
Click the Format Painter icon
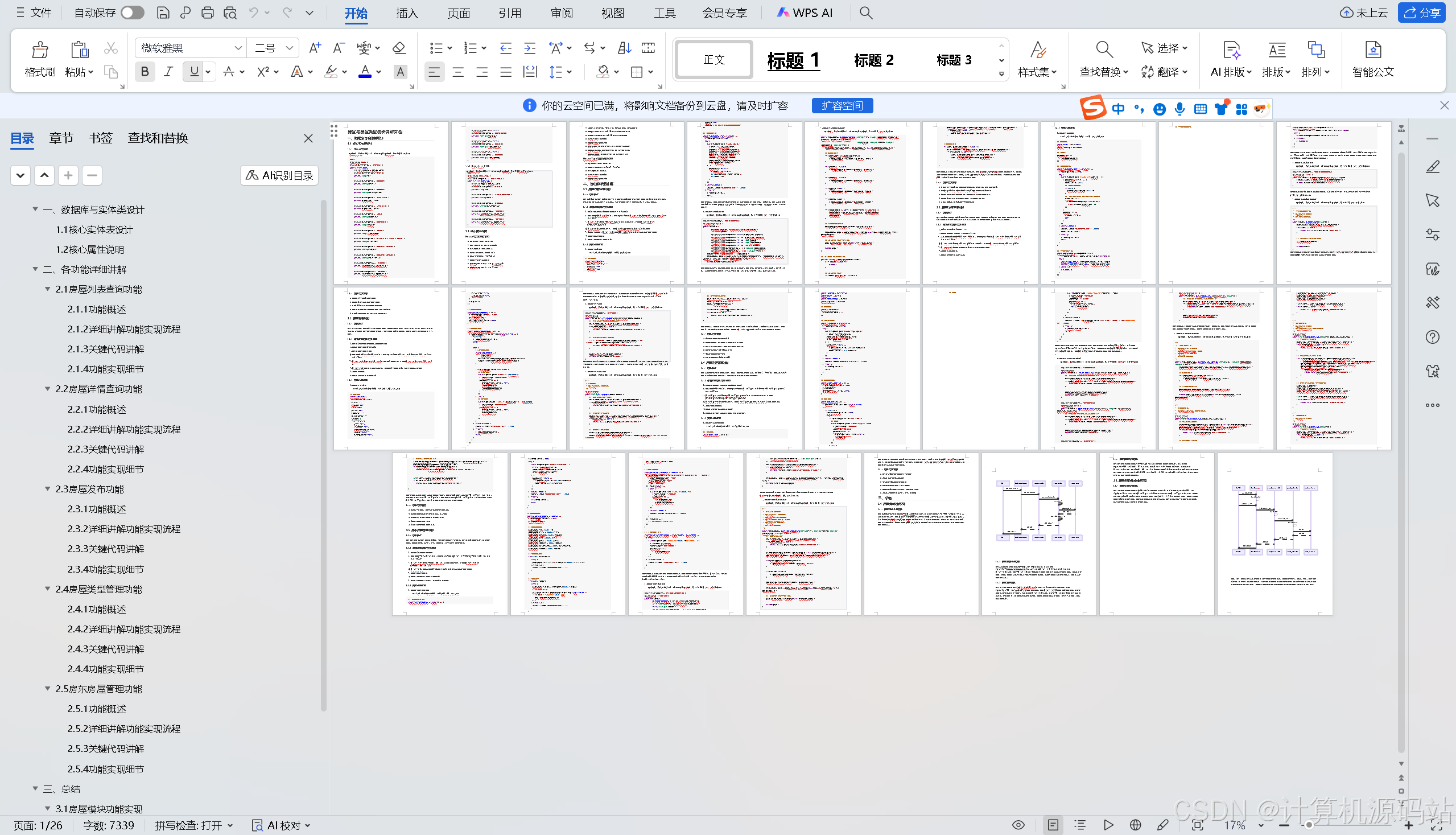40,51
